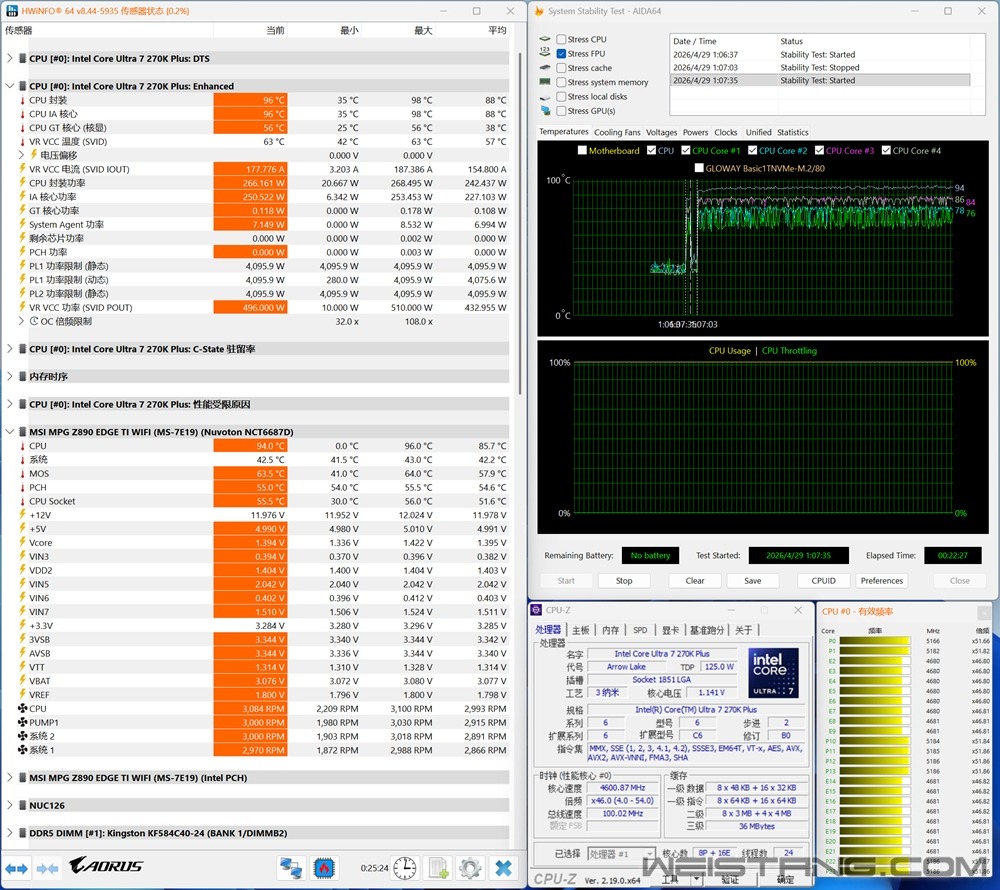This screenshot has width=1000, height=890.
Task: Click AIDA64 Stop button
Action: pos(624,581)
